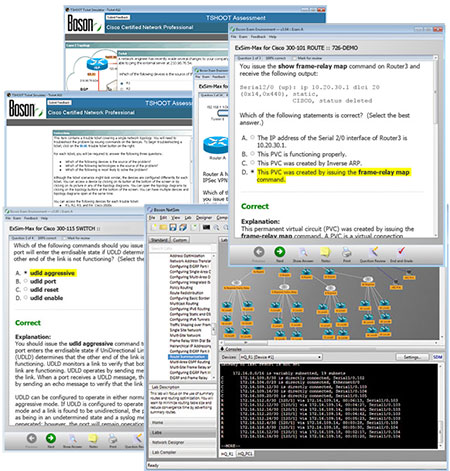Select Policy Routing lab in NetSim list
This screenshot has height=471, width=450.
coord(181,287)
